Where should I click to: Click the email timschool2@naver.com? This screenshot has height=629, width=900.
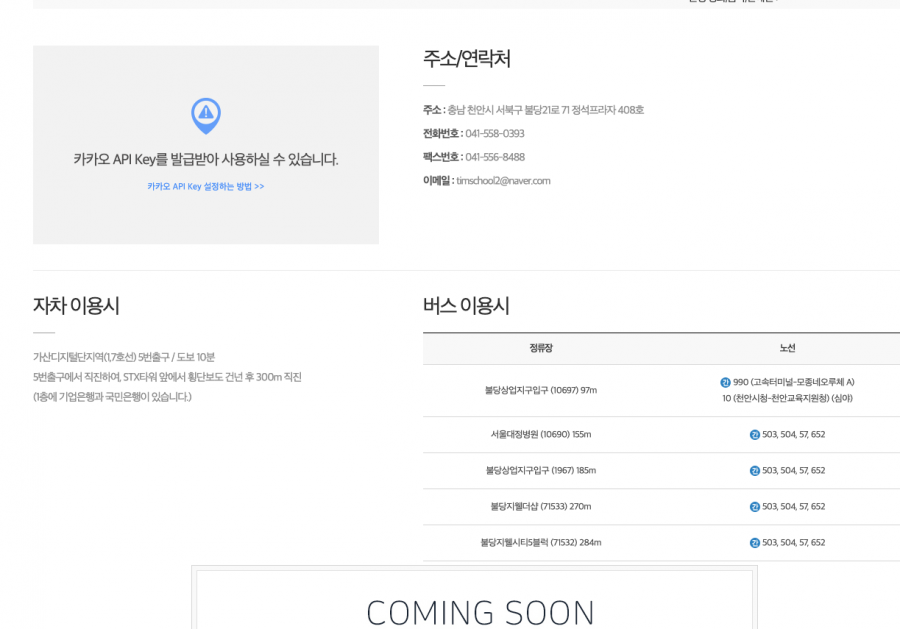503,181
